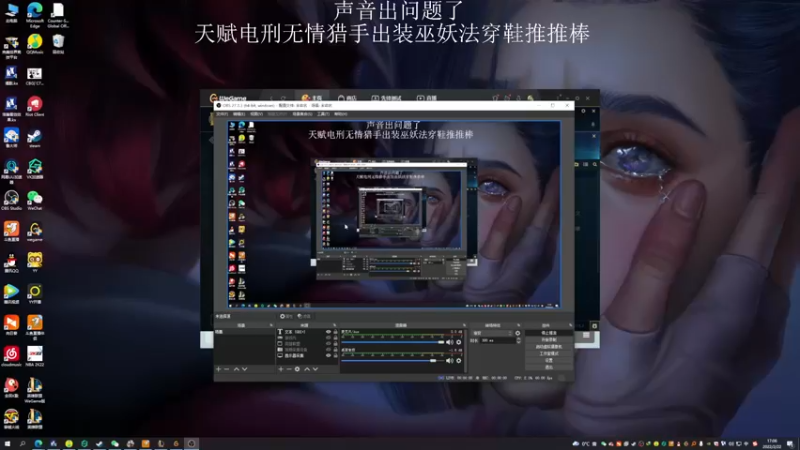
Task: Open transition properties gear icon
Action: pos(518,333)
